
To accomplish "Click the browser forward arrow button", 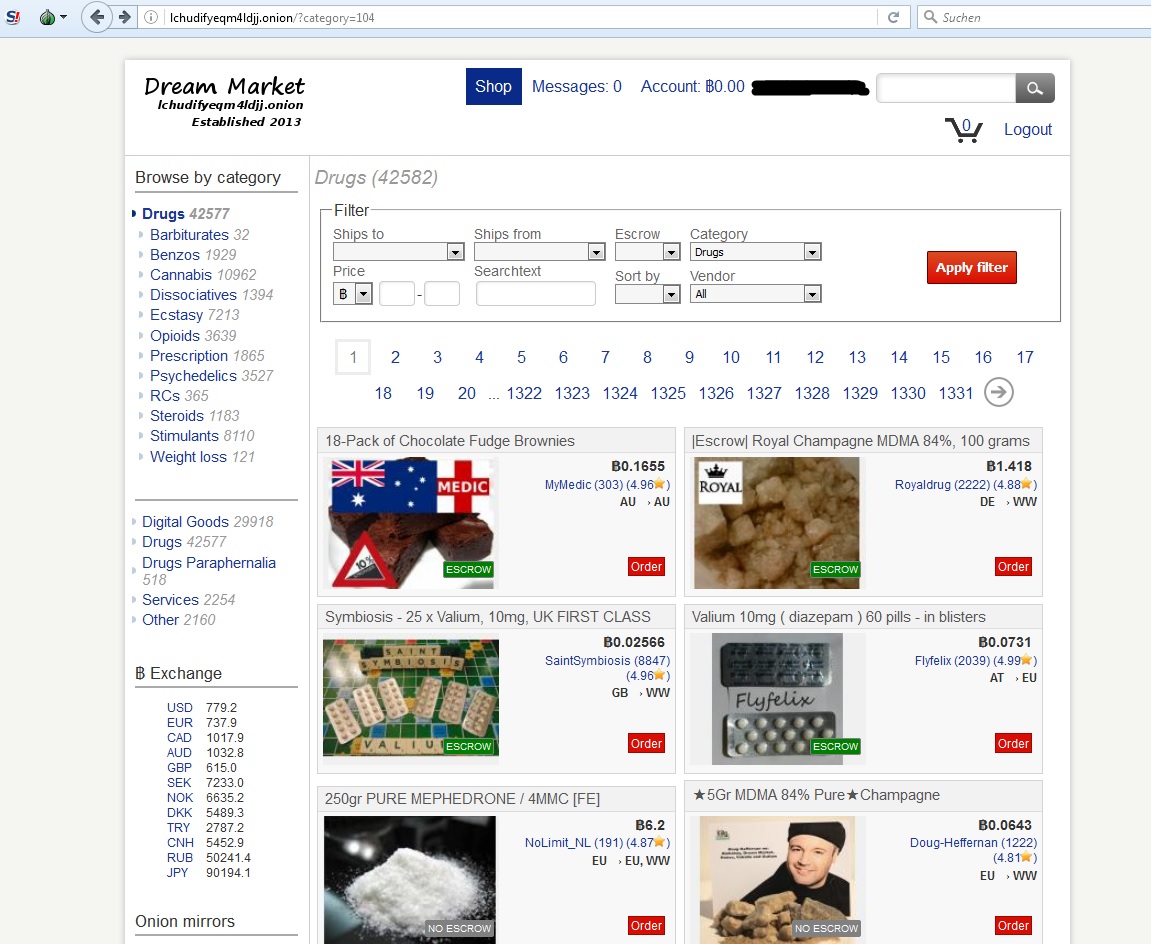I will point(124,17).
